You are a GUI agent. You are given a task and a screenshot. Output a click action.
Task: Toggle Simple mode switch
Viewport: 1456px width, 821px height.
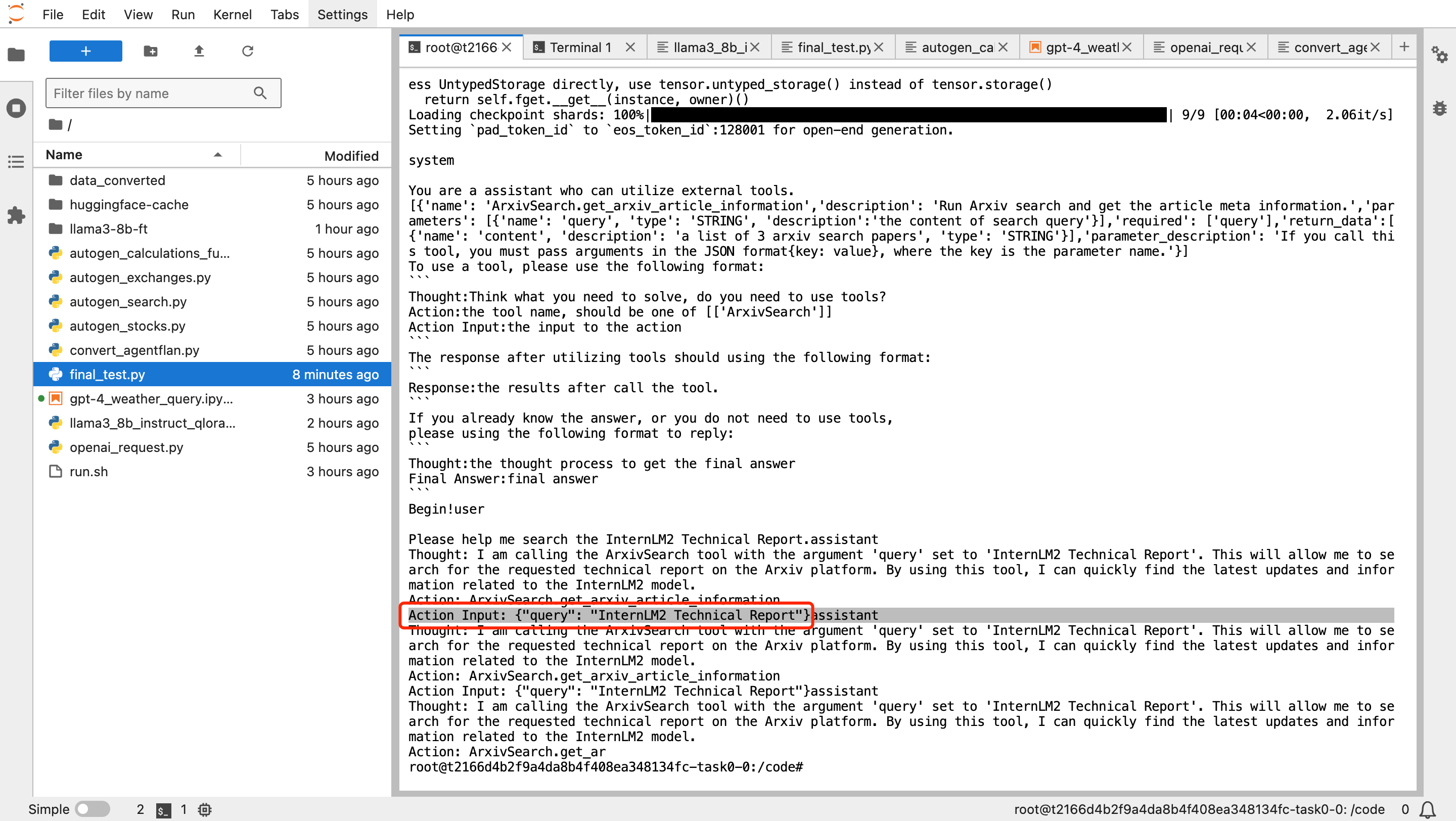point(93,809)
